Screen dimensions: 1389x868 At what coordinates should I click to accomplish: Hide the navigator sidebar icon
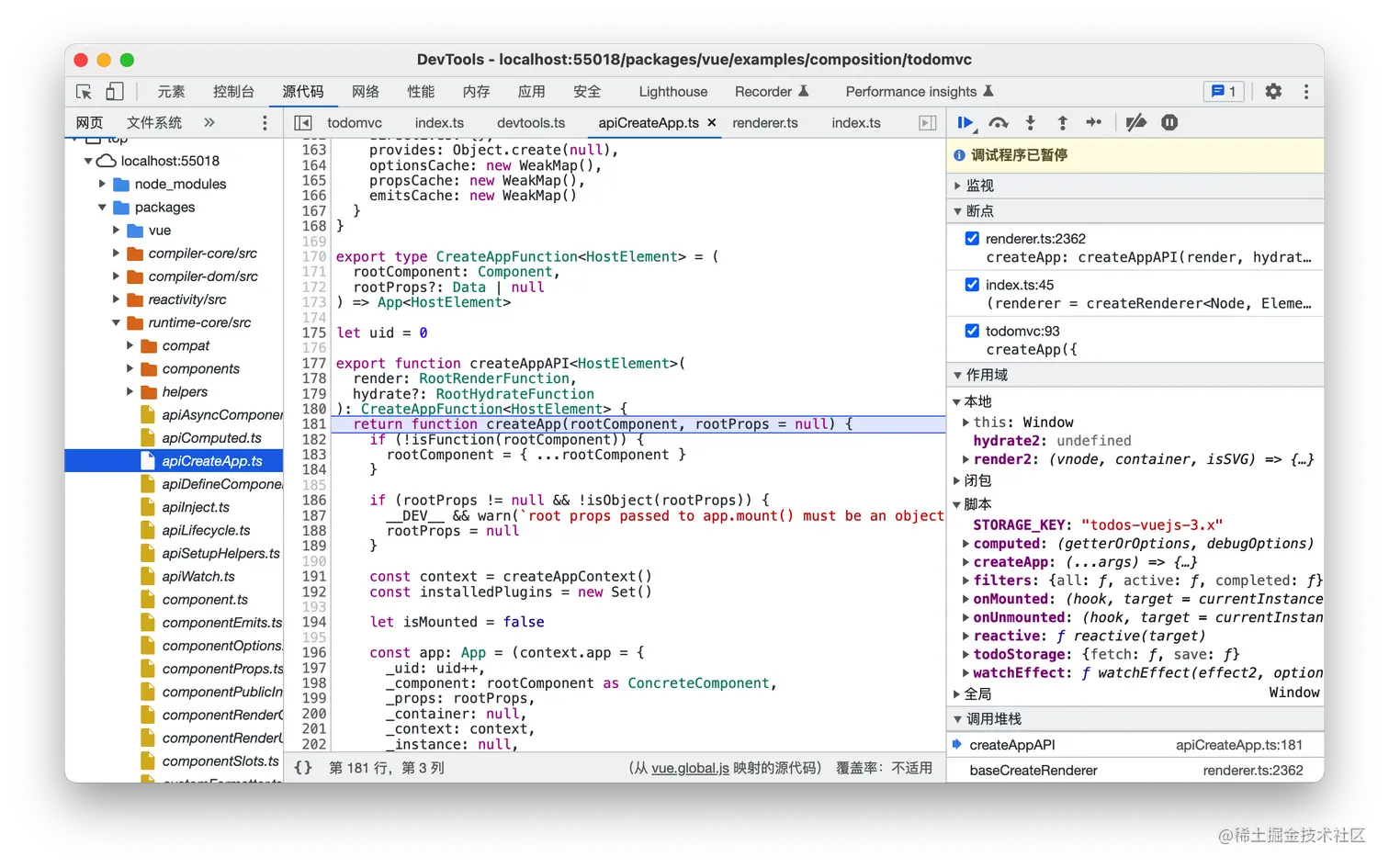pyautogui.click(x=302, y=123)
